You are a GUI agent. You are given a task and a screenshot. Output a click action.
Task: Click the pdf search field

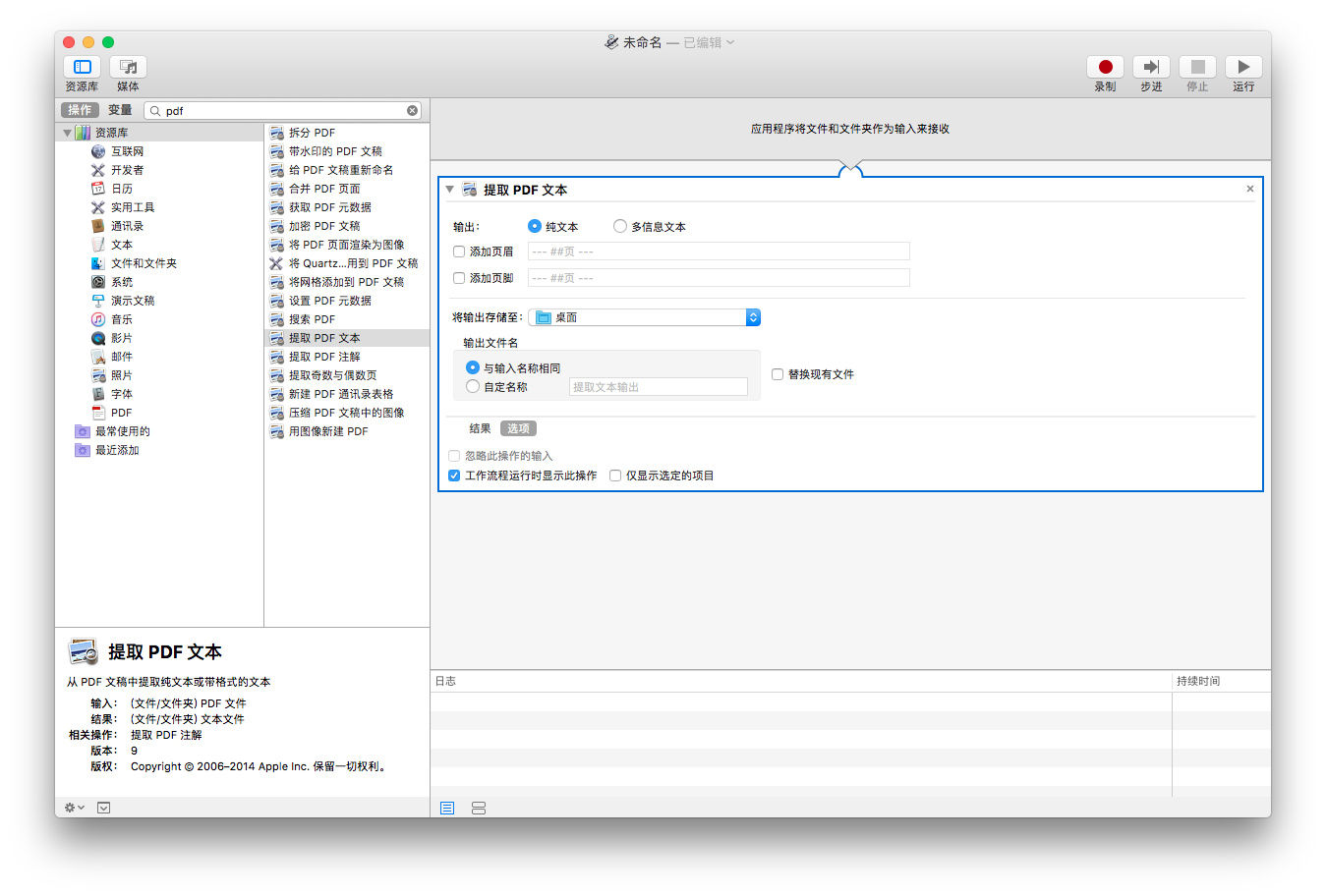click(x=283, y=110)
